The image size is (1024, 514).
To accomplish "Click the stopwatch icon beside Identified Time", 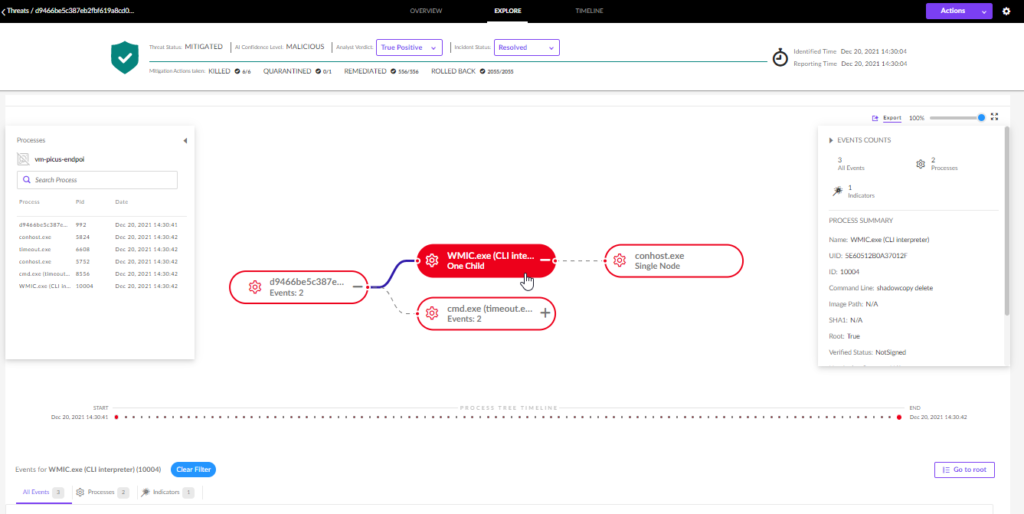I will pyautogui.click(x=780, y=57).
